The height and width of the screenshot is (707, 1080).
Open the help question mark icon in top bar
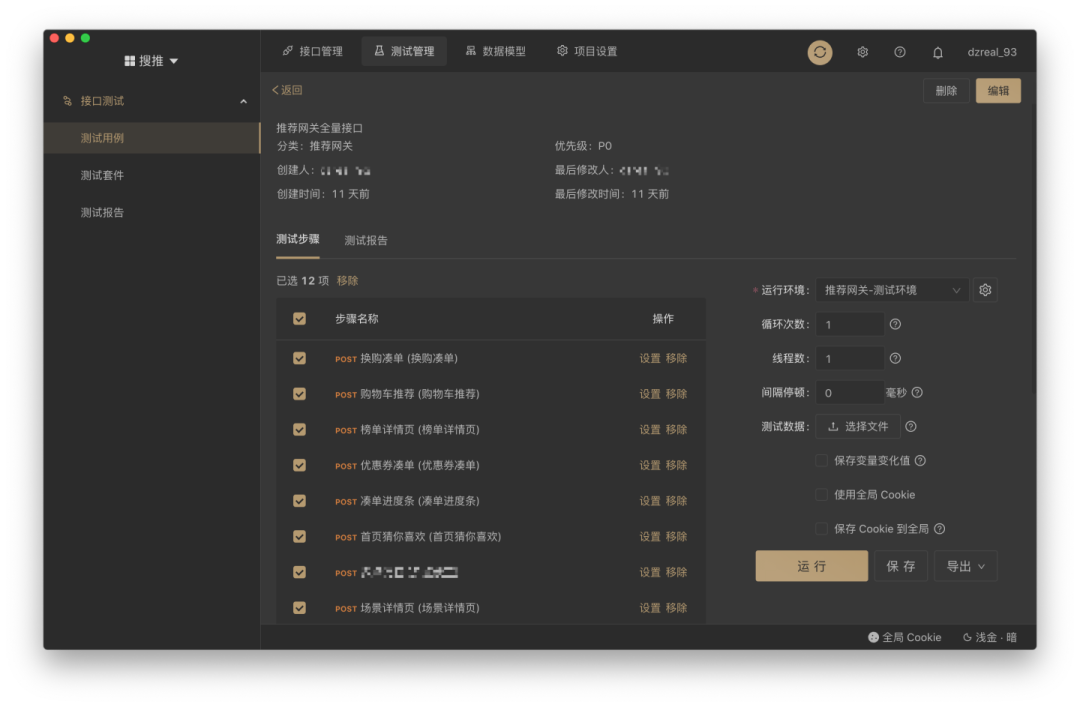(x=900, y=52)
